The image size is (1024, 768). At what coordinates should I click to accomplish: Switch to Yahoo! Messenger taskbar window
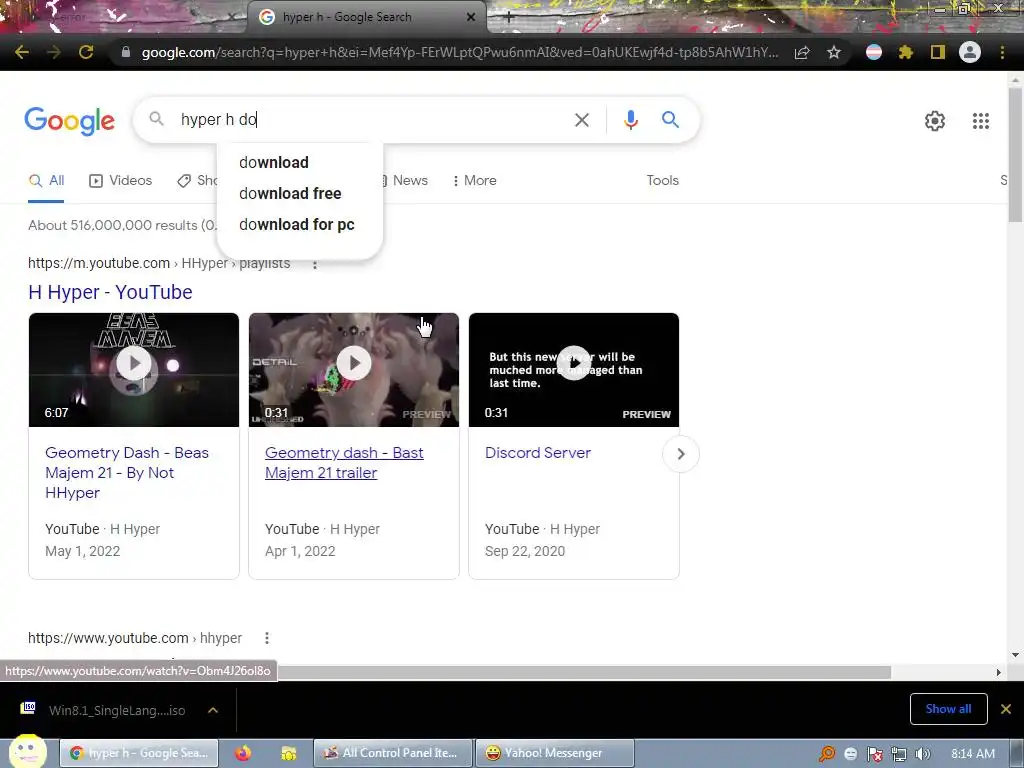point(554,753)
